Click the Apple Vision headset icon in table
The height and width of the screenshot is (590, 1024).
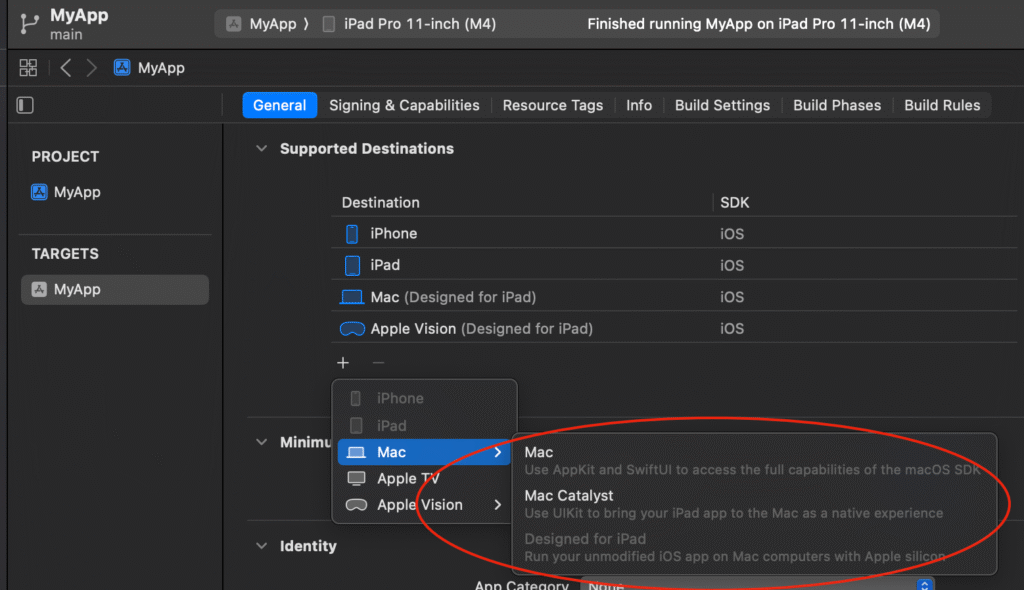(x=352, y=329)
